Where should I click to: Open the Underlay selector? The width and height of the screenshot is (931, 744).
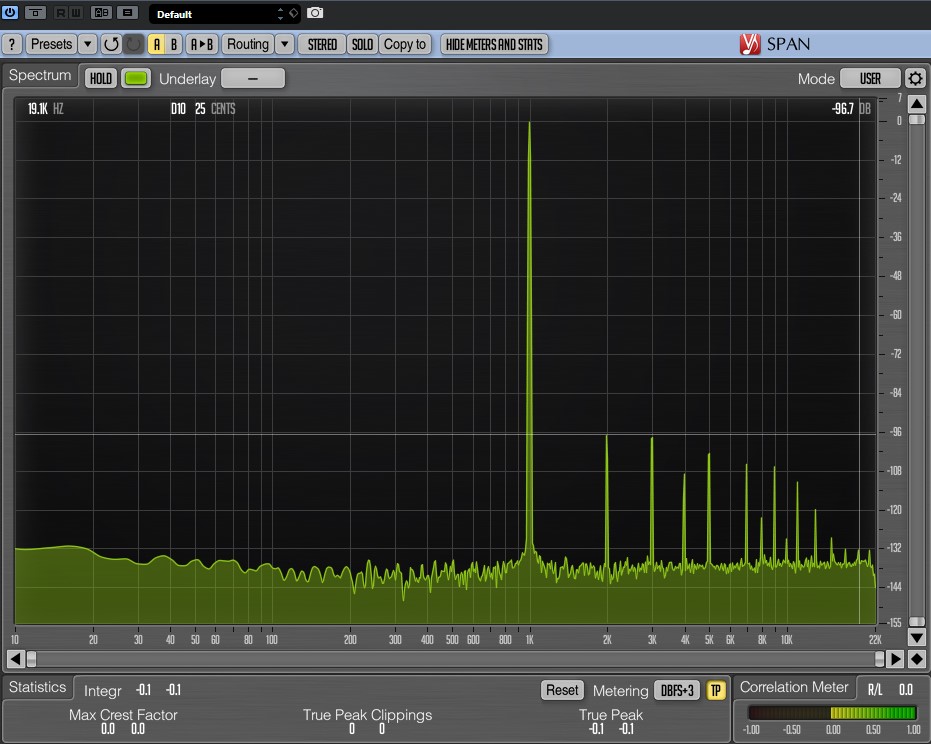(253, 78)
